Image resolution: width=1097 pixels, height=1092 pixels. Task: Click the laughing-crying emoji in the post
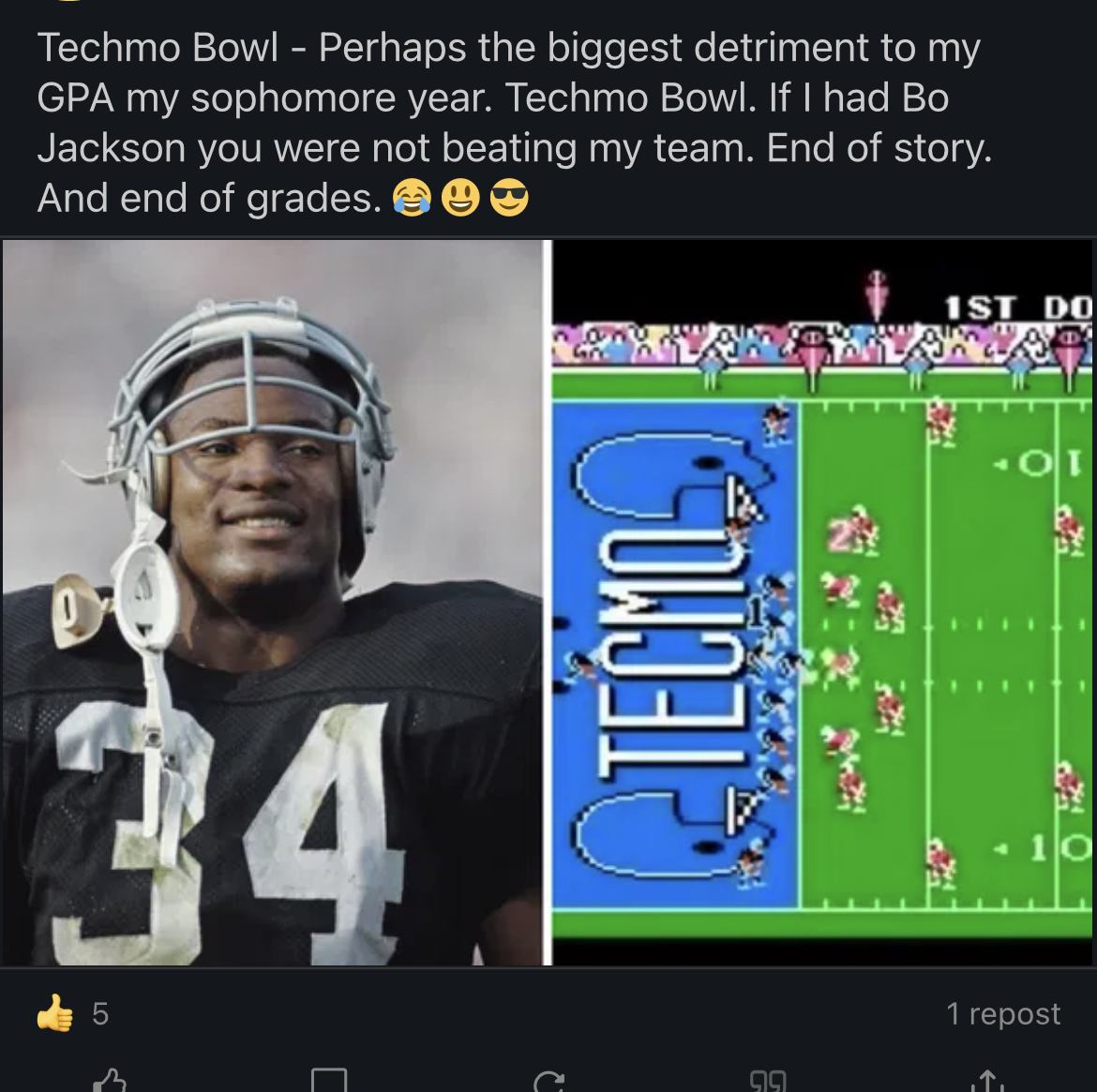(x=410, y=198)
